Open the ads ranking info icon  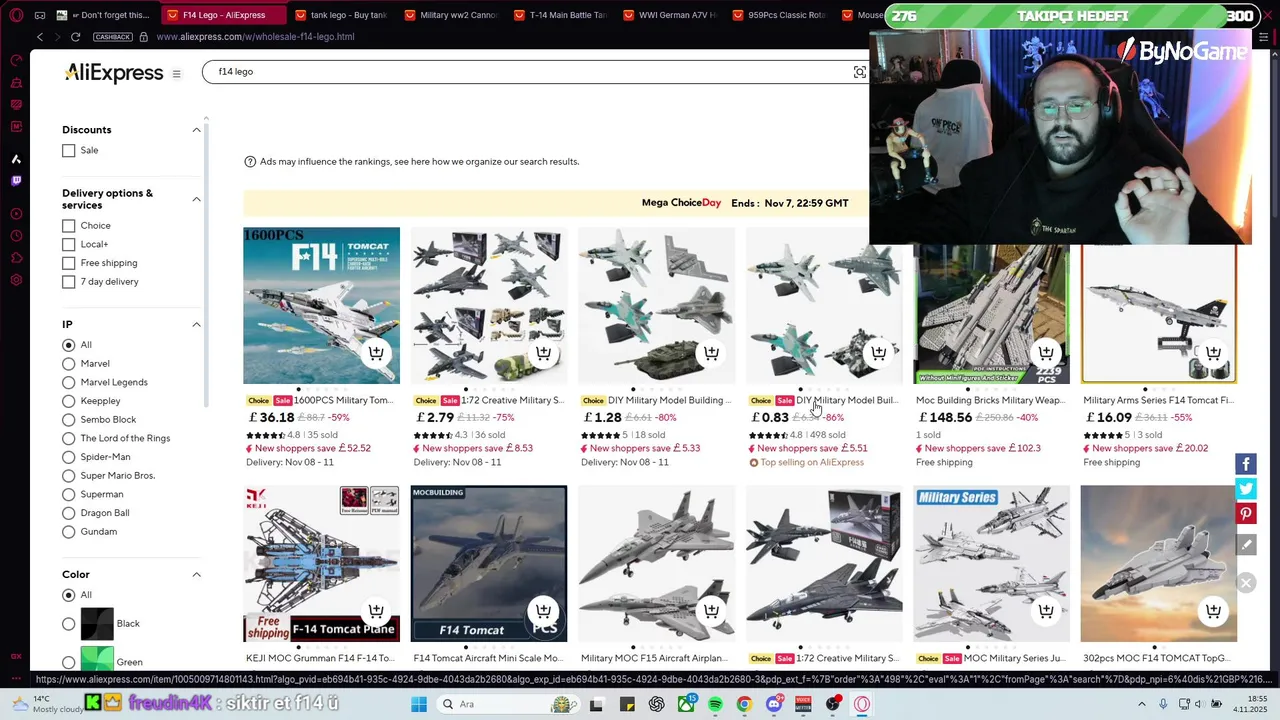[x=250, y=162]
